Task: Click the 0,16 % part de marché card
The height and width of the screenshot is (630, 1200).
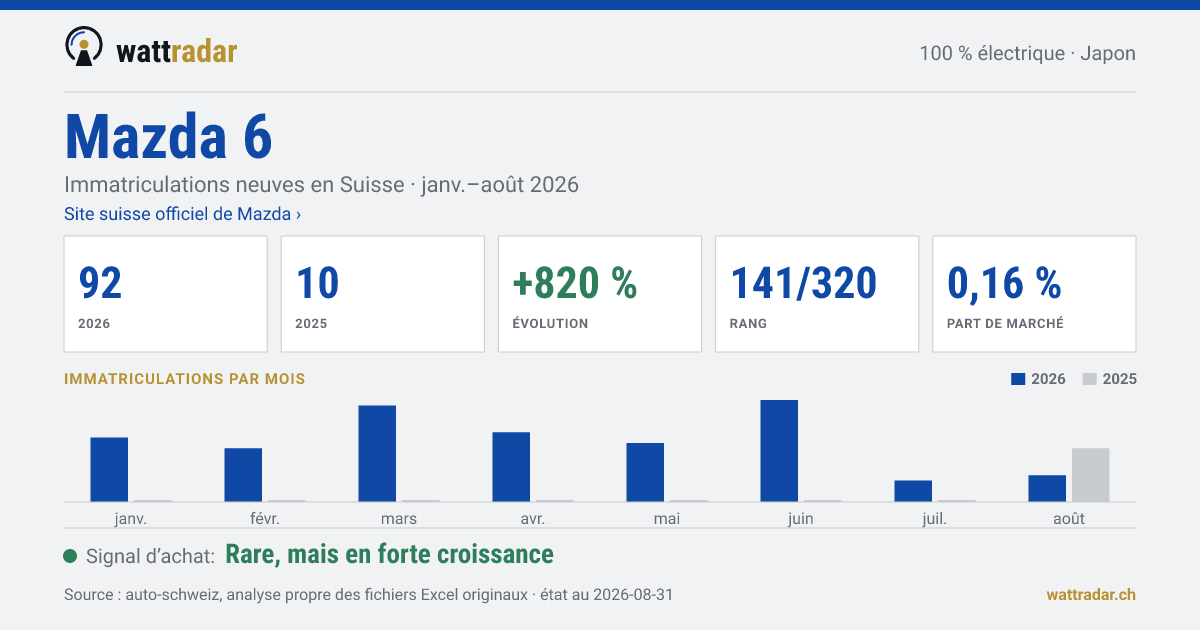Action: pyautogui.click(x=1034, y=294)
